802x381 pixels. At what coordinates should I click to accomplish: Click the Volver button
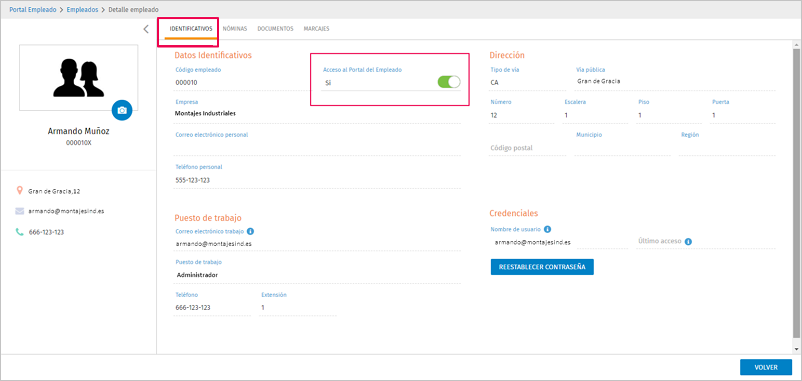(766, 367)
